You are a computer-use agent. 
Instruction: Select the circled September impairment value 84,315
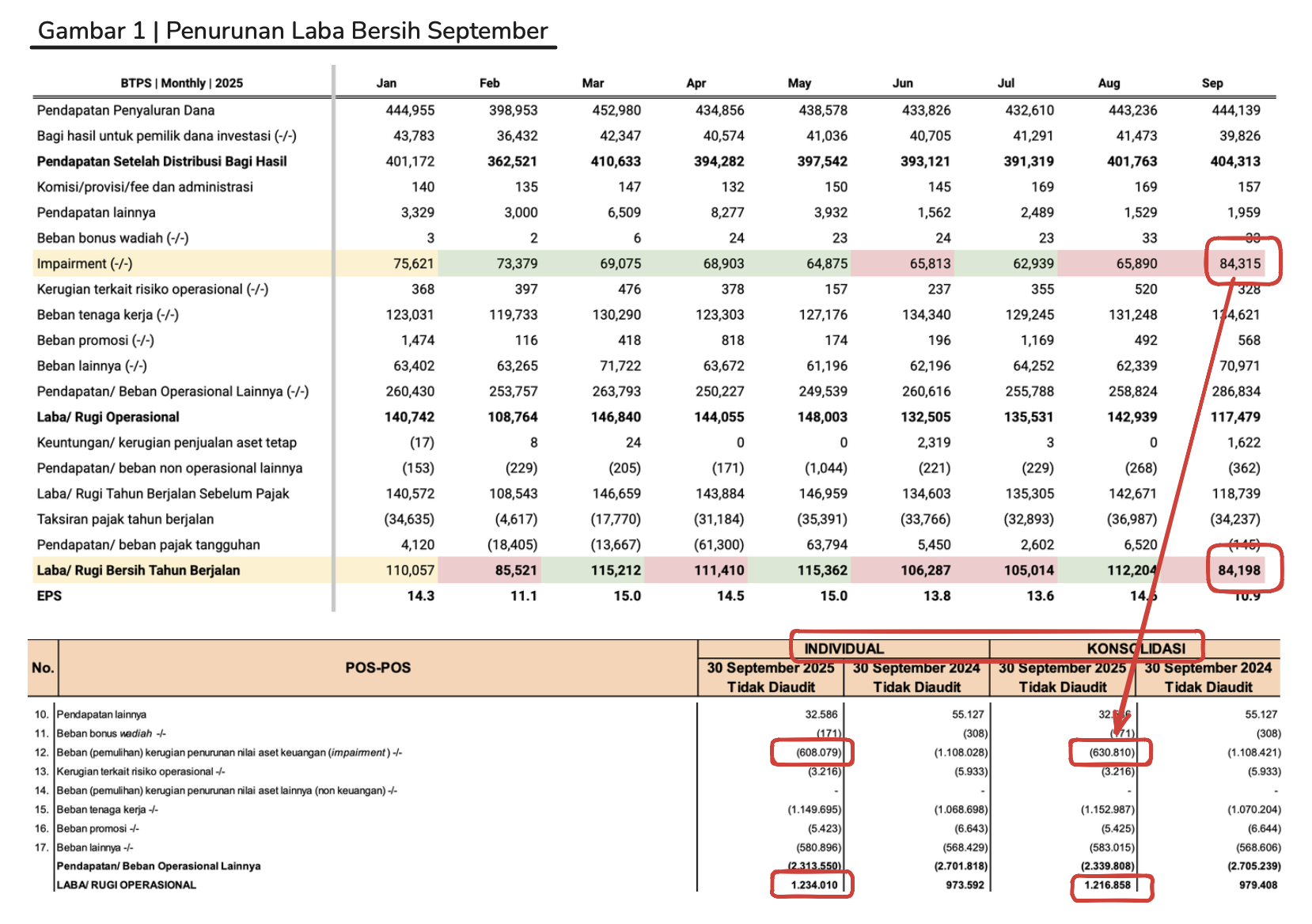1239,263
